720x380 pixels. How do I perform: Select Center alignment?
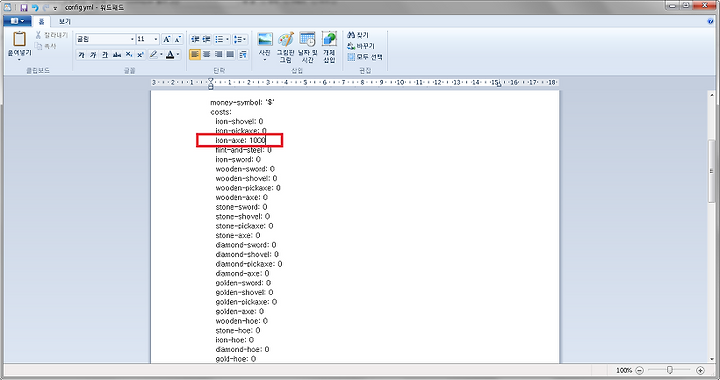pos(207,55)
